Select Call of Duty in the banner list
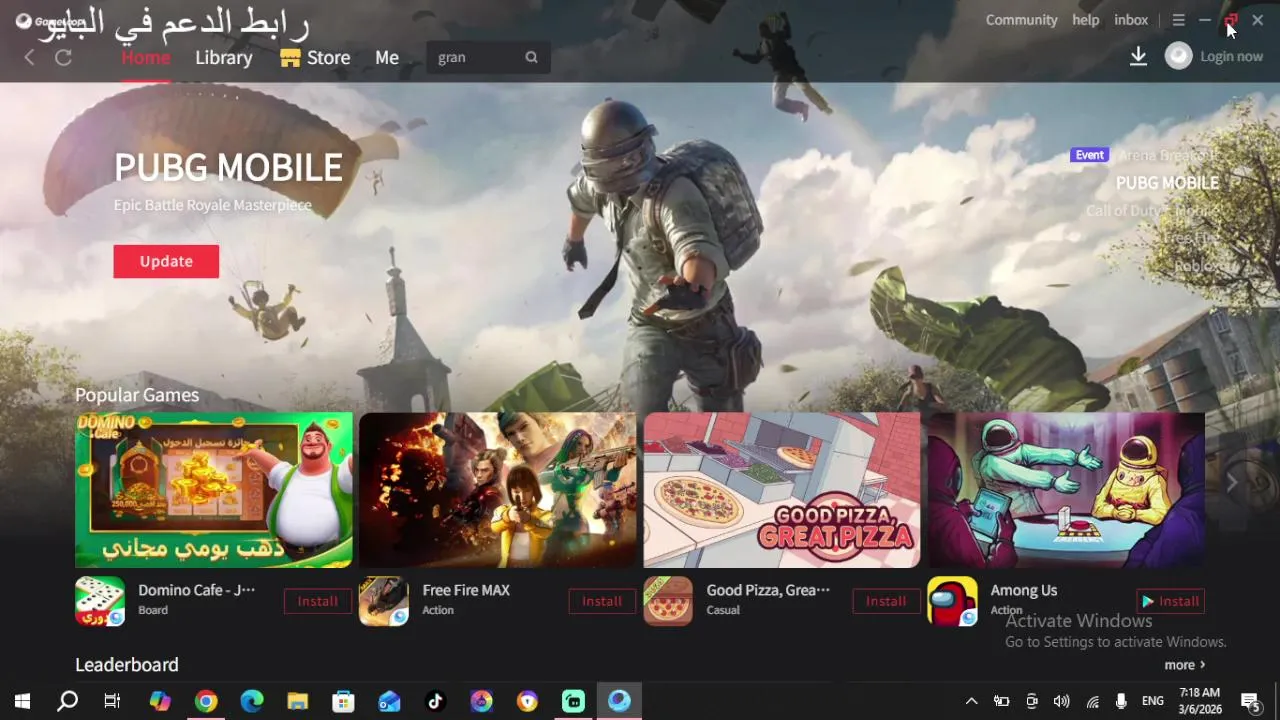Screen dimensions: 1280x720 point(1152,211)
